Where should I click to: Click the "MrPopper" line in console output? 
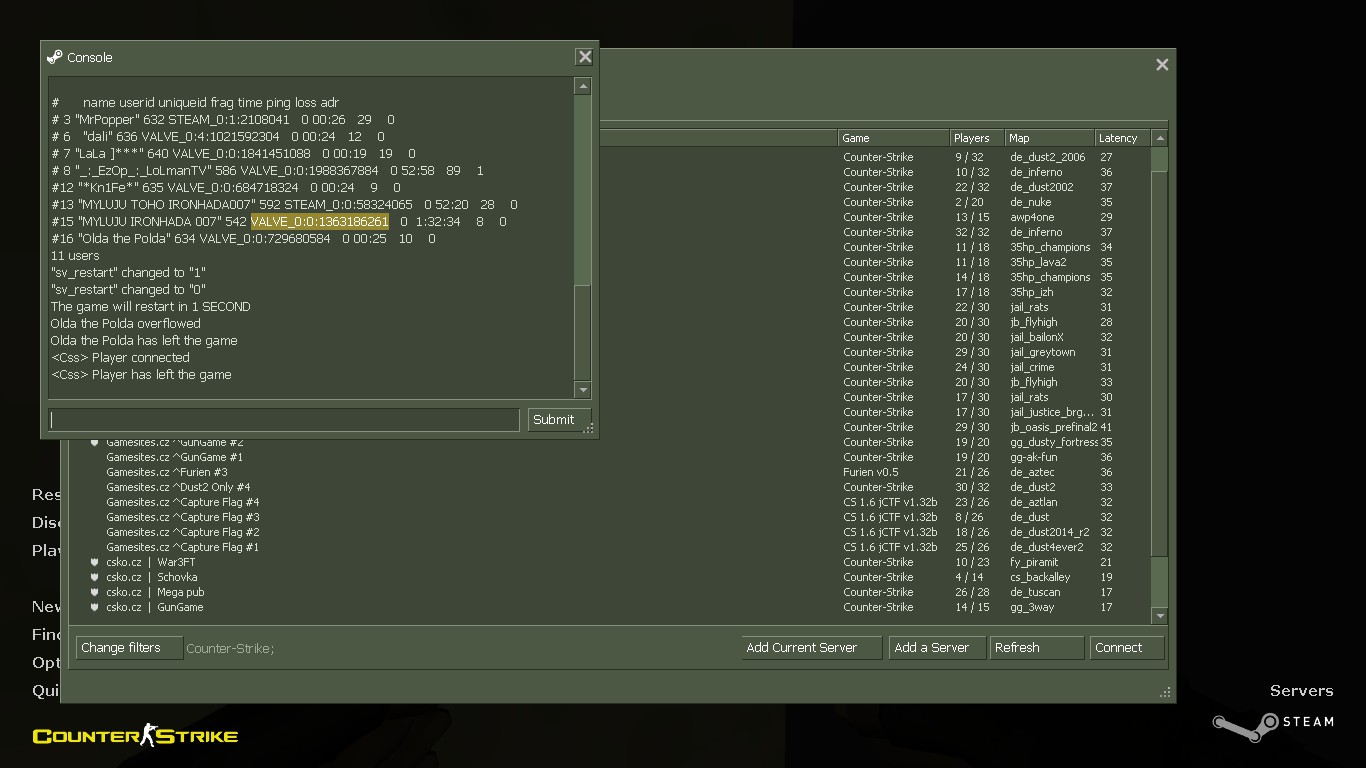[222, 119]
